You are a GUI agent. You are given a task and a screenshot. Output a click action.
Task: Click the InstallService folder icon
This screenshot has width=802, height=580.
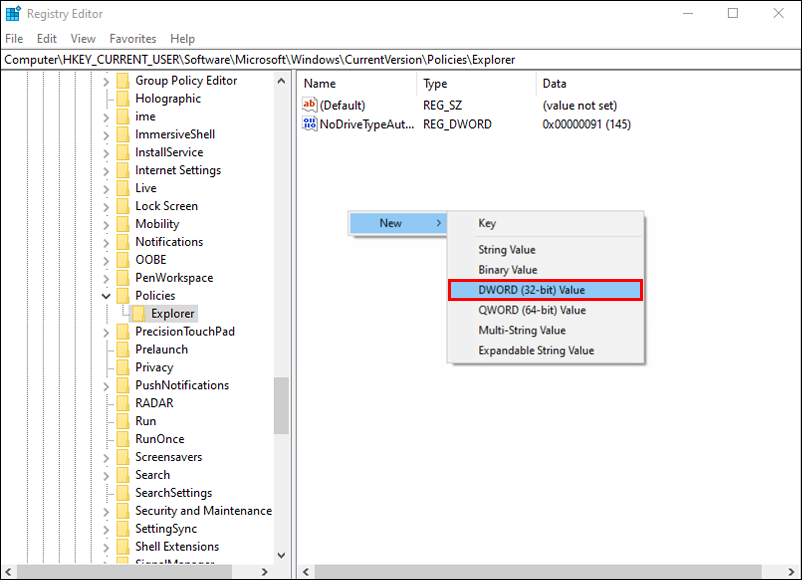tap(123, 152)
